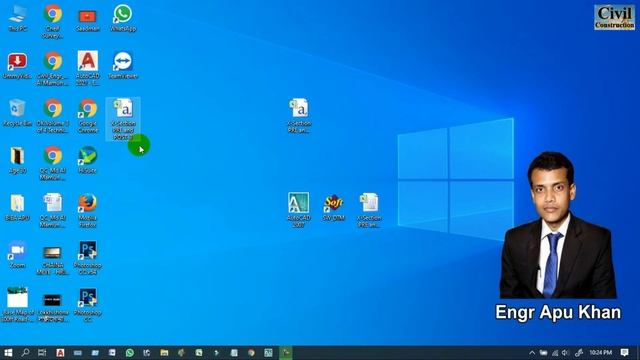Click the taskbar clock showing 10:24 PM

point(600,353)
